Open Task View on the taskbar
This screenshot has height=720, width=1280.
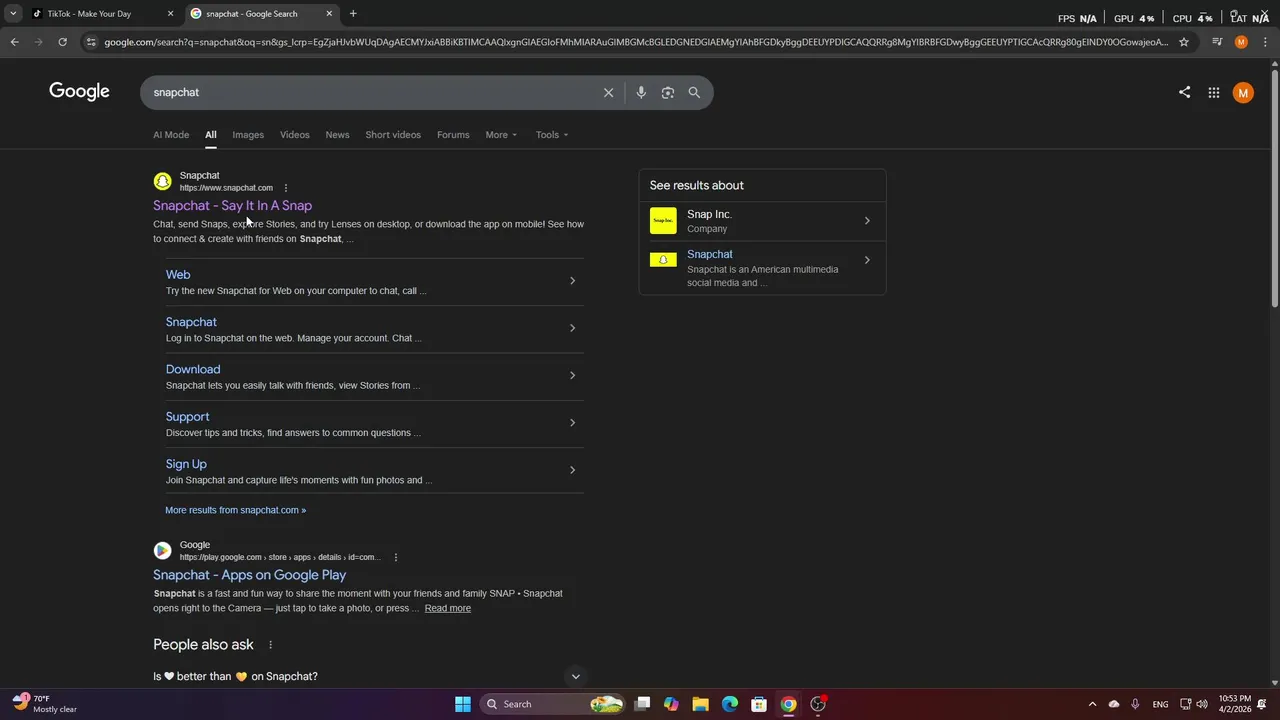pos(642,704)
